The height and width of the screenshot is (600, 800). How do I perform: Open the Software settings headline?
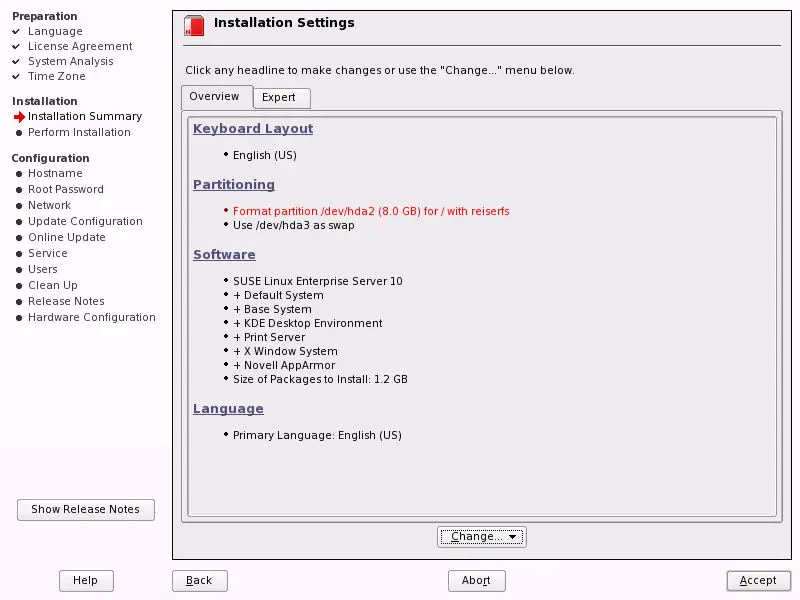(x=224, y=254)
